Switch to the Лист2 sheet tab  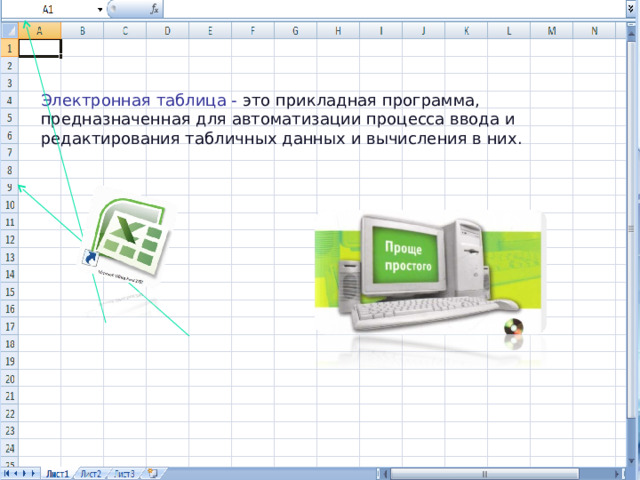[91, 473]
